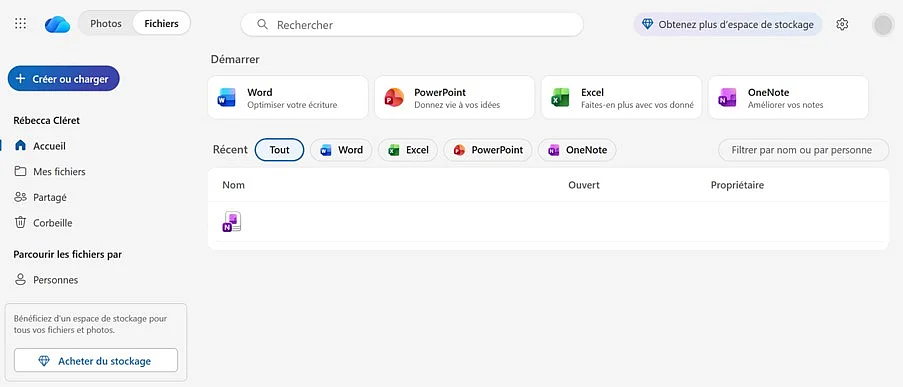Click the PowerPoint icon in filter chip

[459, 150]
